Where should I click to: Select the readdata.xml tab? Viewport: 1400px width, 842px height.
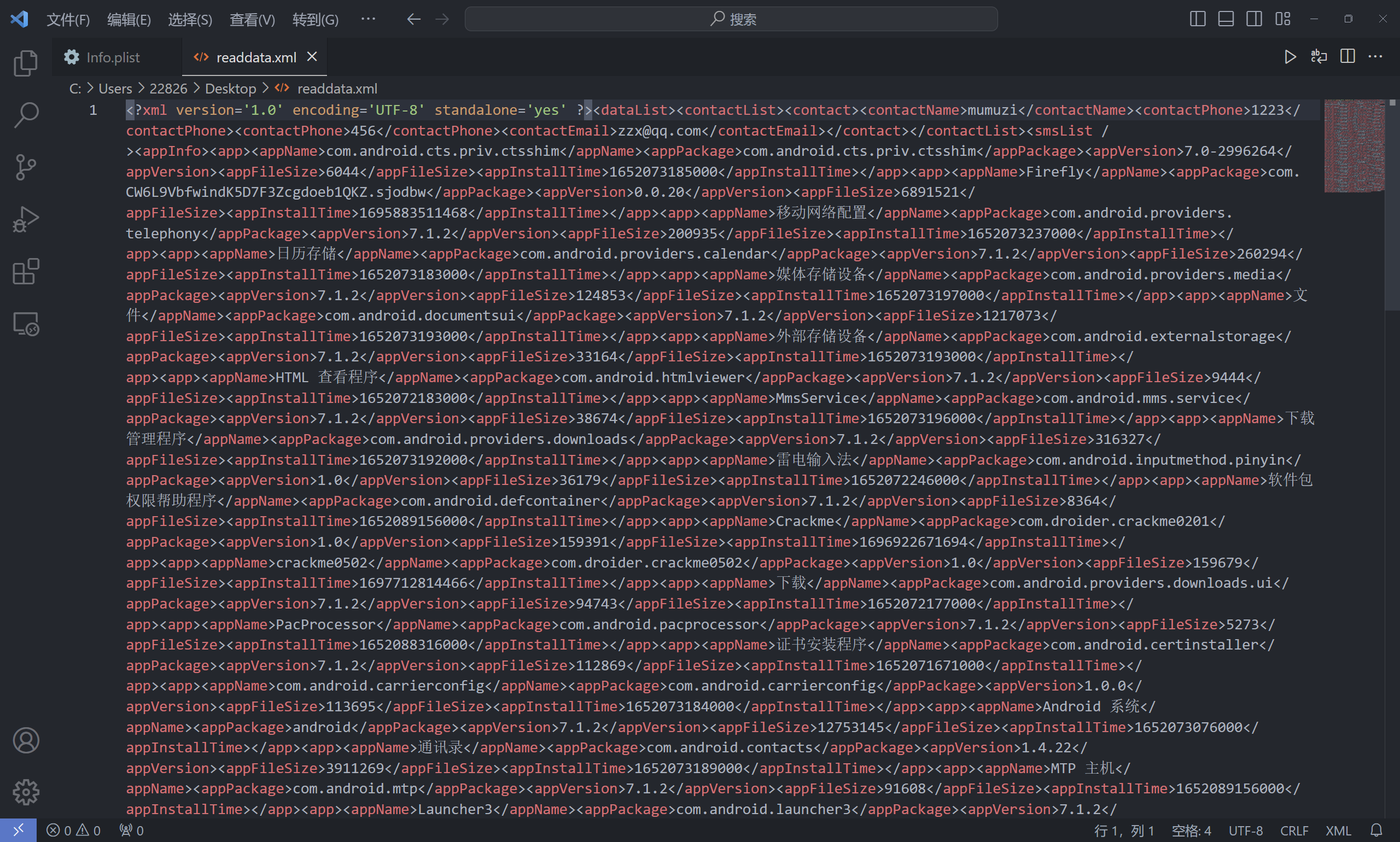coord(255,57)
